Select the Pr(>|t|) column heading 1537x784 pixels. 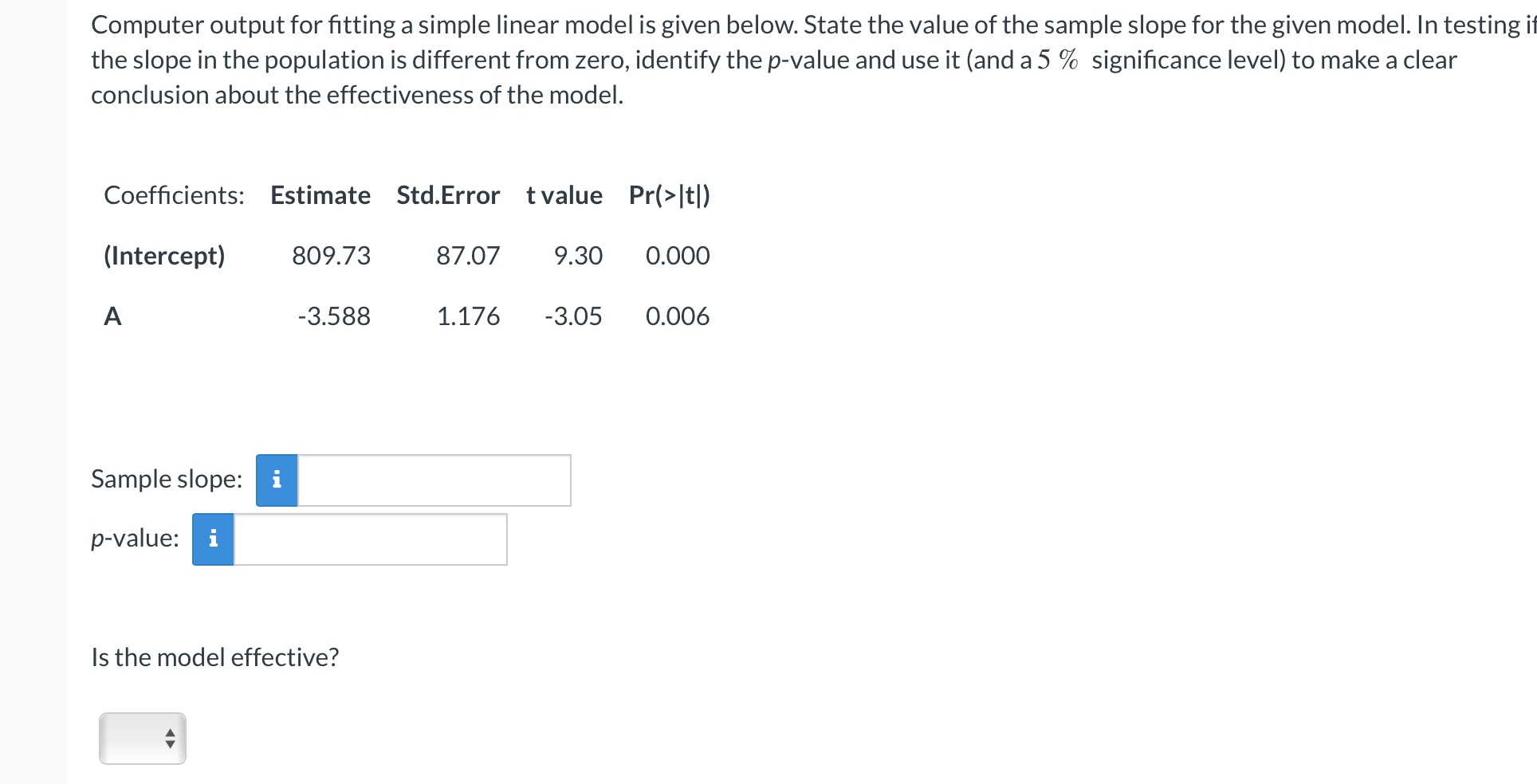[x=669, y=195]
